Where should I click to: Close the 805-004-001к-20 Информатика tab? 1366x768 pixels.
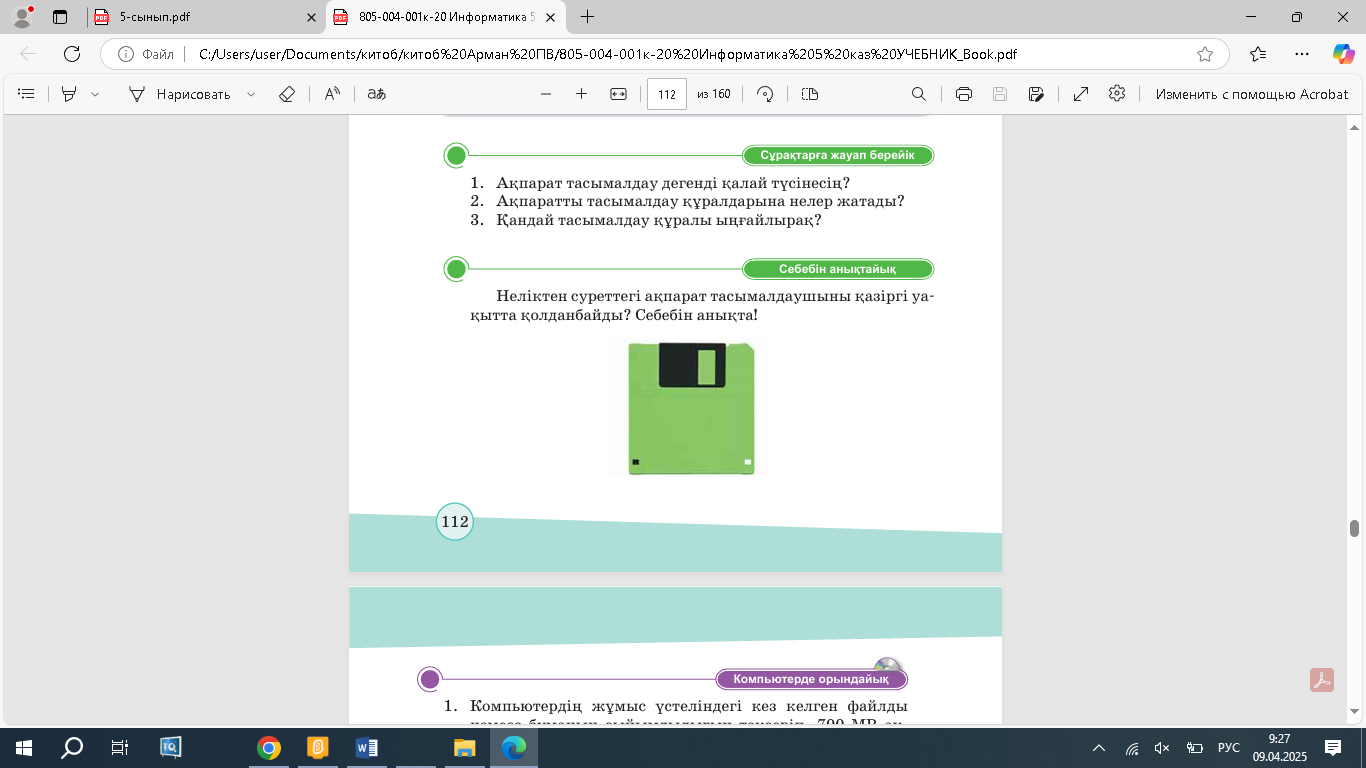tap(551, 17)
